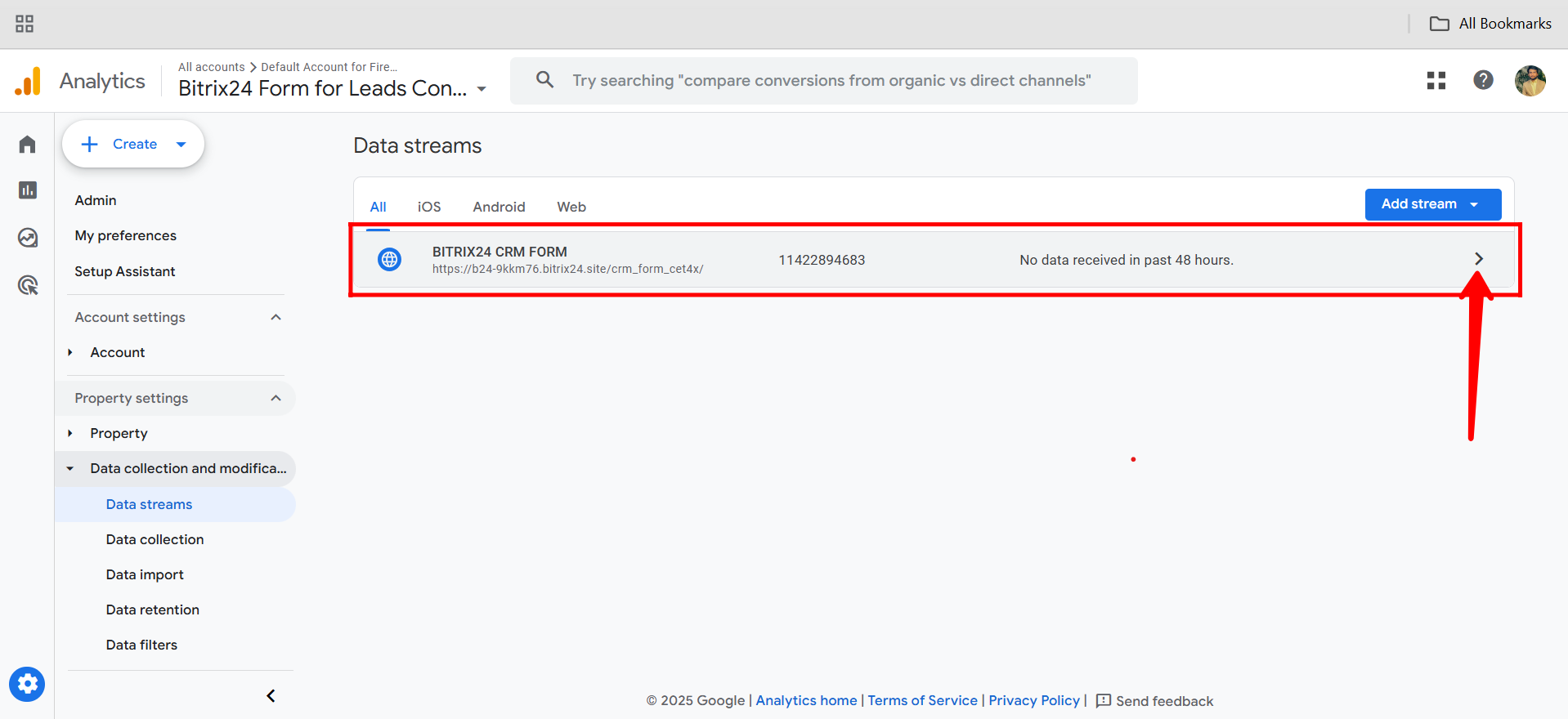Viewport: 1568px width, 719px height.
Task: Open the Help question mark icon
Action: coord(1483,80)
